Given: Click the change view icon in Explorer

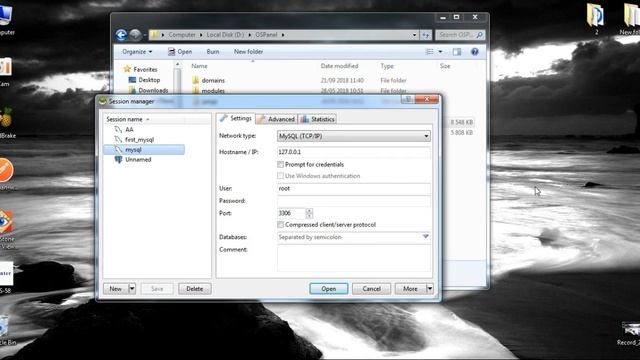Looking at the screenshot, I should (429, 52).
